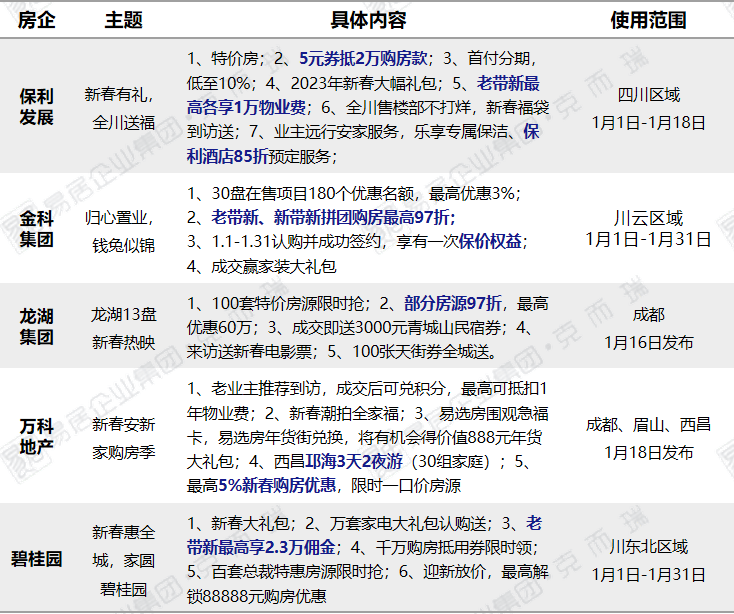This screenshot has height=614, width=734.
Task: Click the 1月18日发布 text
Action: click(x=648, y=453)
